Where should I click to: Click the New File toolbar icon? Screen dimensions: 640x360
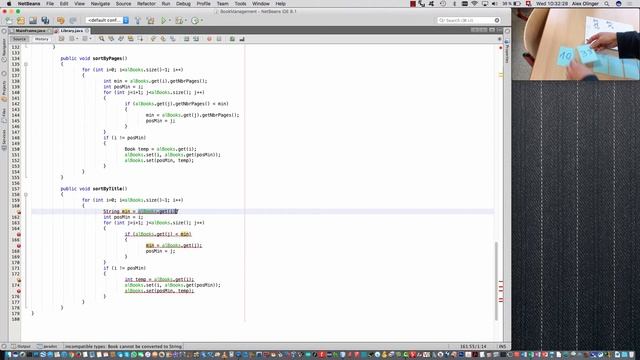[9, 20]
